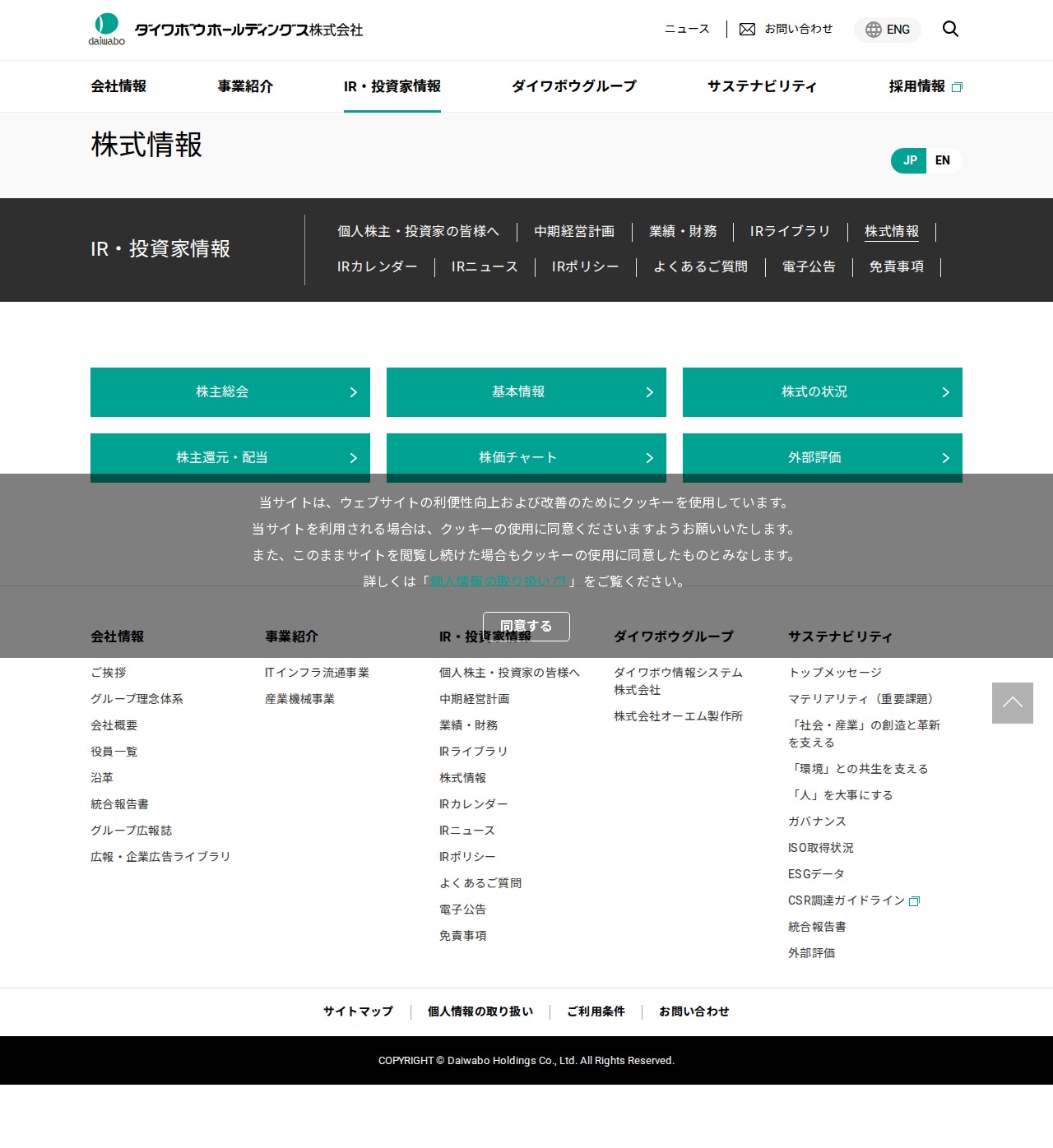This screenshot has width=1053, height=1148.
Task: Click the chevron on 株主還元・配当 tile
Action: click(x=354, y=458)
